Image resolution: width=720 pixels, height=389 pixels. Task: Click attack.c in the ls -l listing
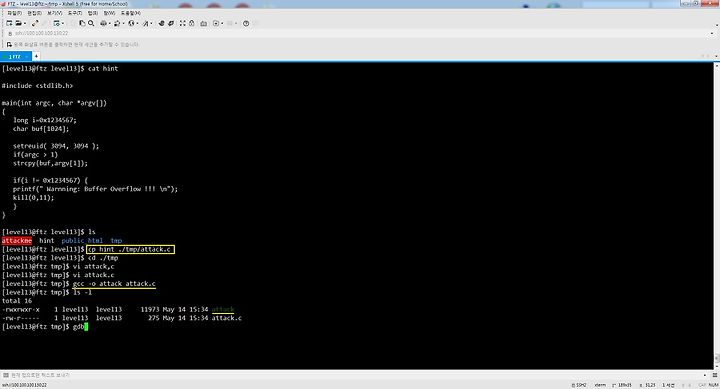tap(227, 318)
